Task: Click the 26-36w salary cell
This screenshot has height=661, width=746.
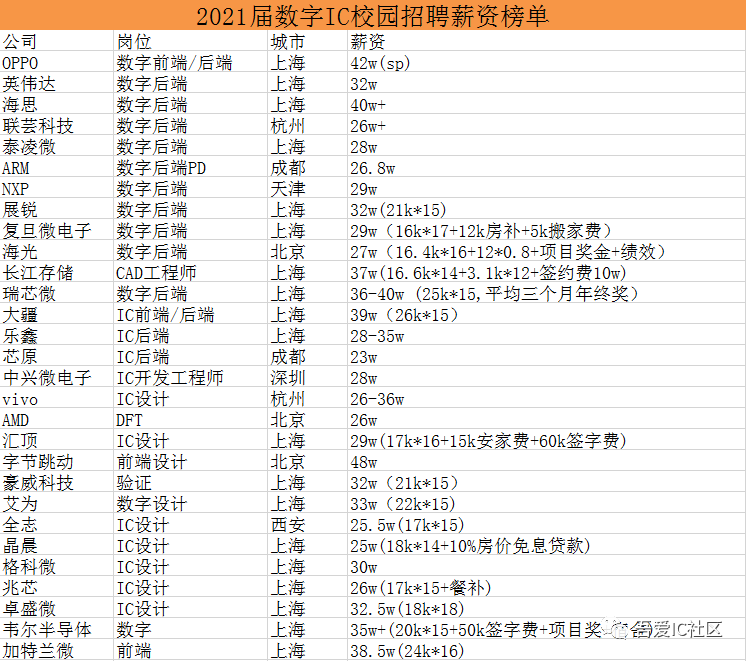Action: [x=546, y=398]
